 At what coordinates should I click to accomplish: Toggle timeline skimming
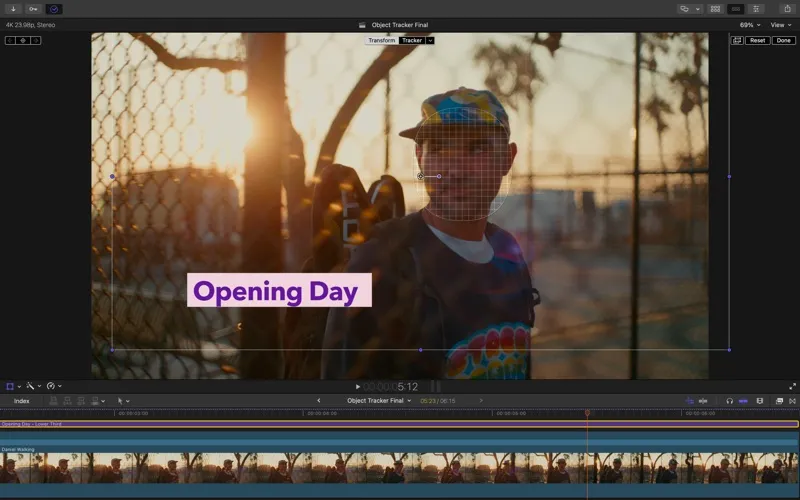(x=689, y=401)
